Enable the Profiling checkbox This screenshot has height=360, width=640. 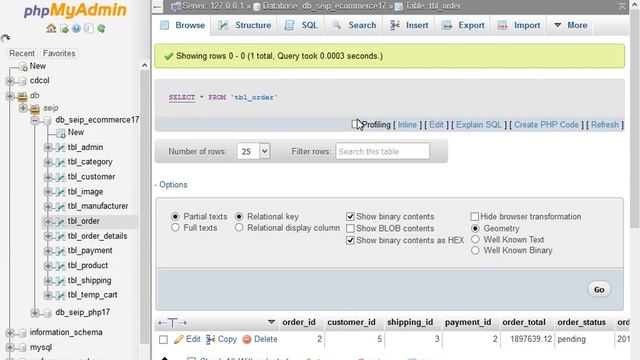[356, 124]
